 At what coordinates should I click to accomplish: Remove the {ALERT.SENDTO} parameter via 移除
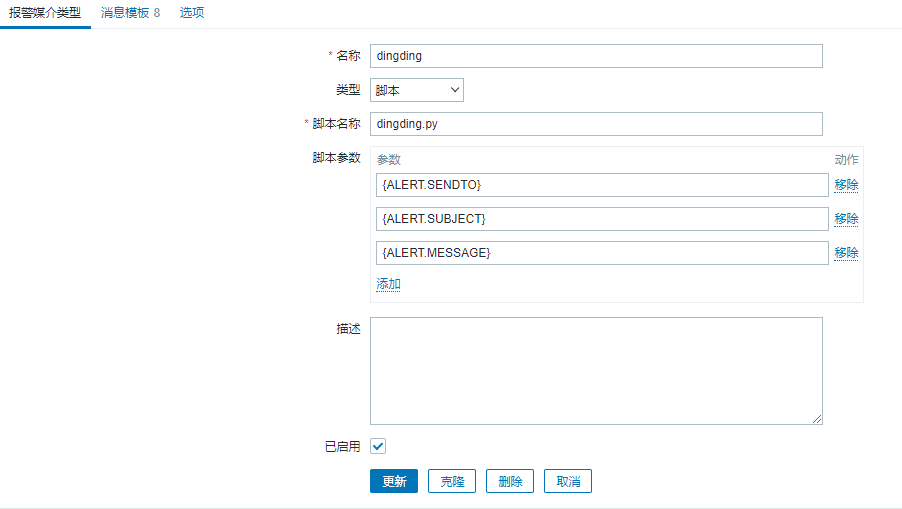[x=846, y=185]
